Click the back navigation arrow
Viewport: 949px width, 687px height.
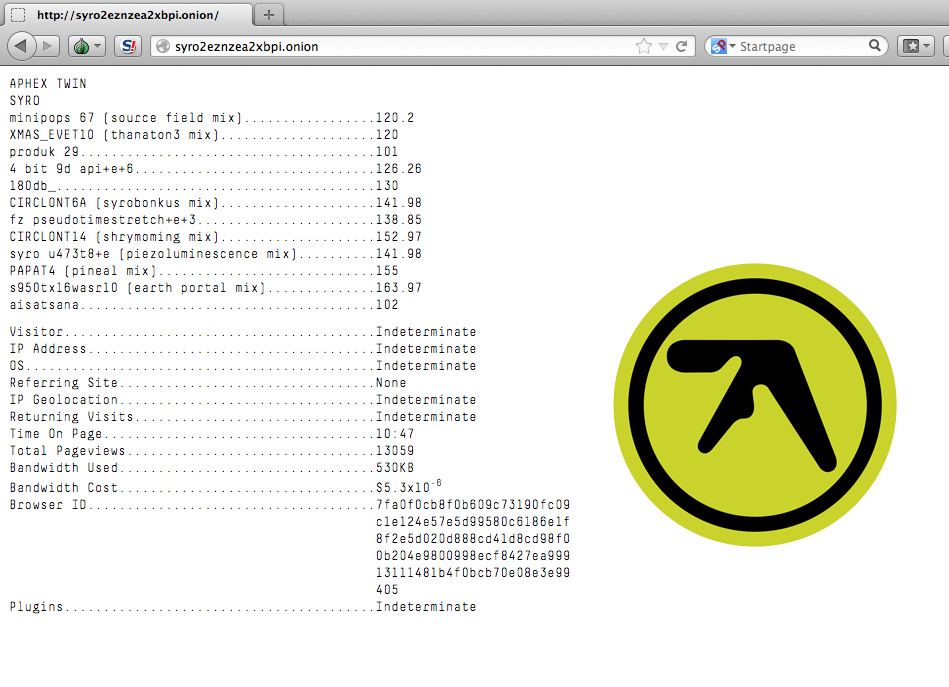click(x=20, y=46)
